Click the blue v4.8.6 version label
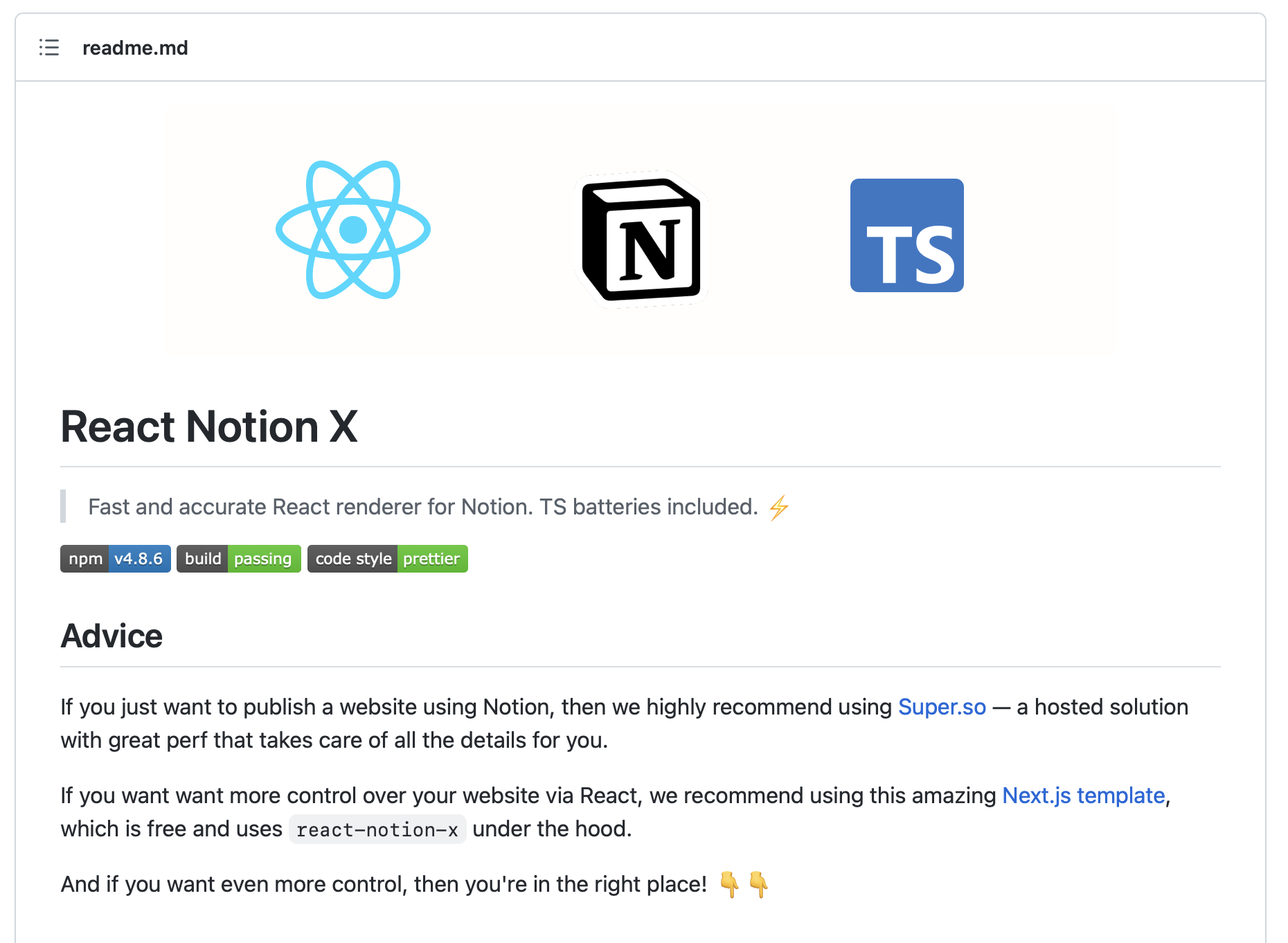 139,559
